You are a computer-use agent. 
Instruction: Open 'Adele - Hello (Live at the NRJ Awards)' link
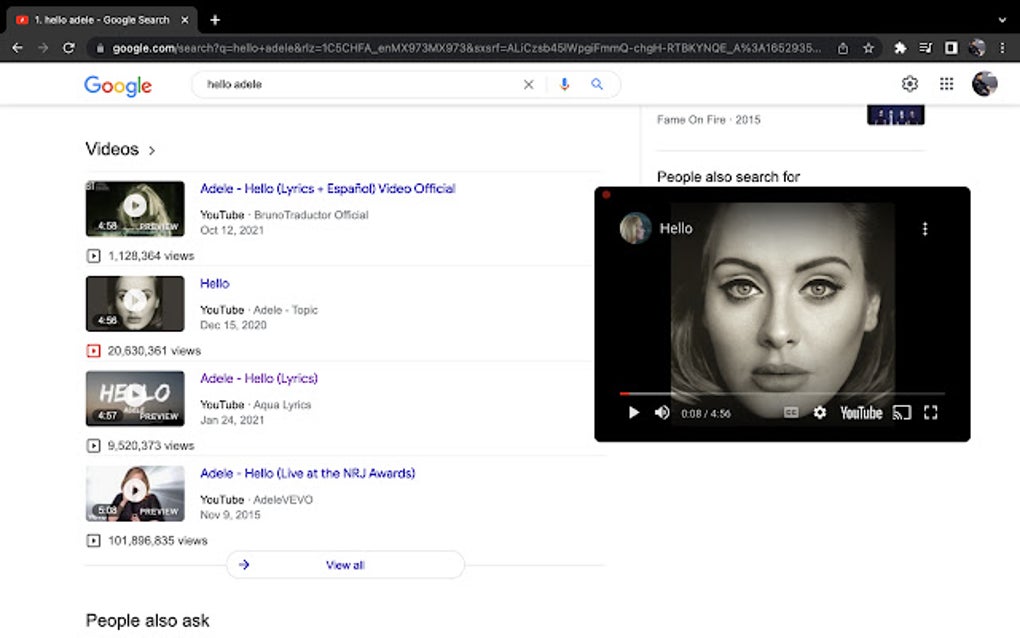pyautogui.click(x=308, y=473)
